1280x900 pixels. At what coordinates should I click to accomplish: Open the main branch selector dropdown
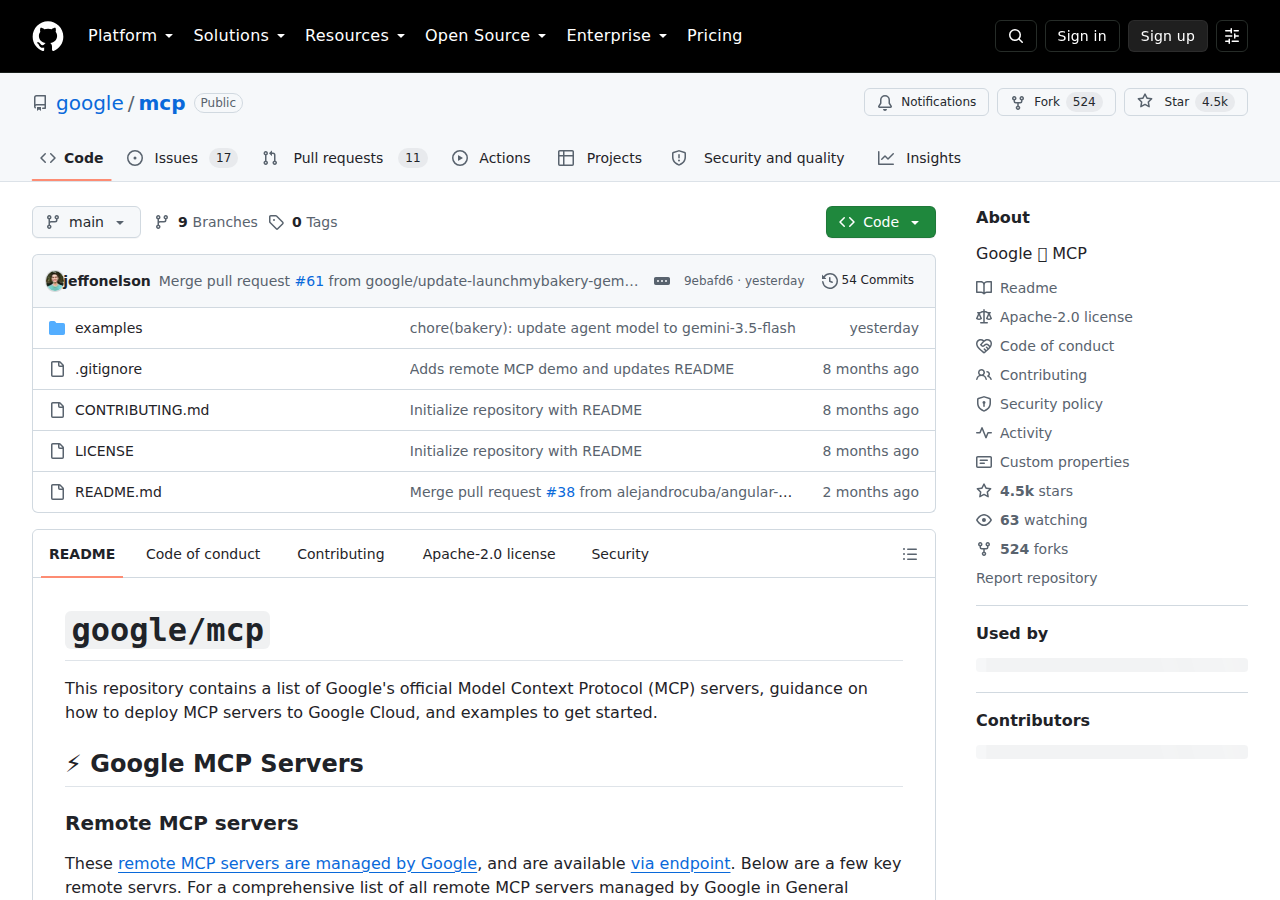tap(86, 222)
